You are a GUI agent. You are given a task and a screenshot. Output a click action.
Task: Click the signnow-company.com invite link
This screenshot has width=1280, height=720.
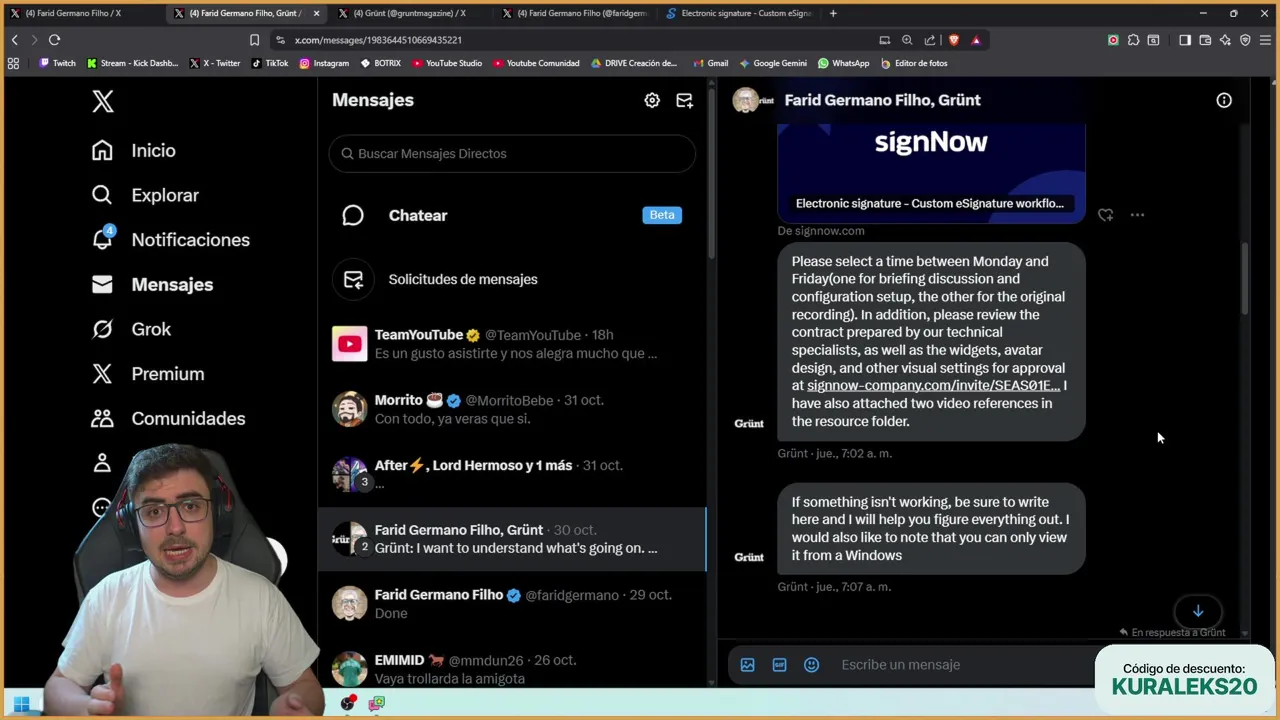point(933,386)
